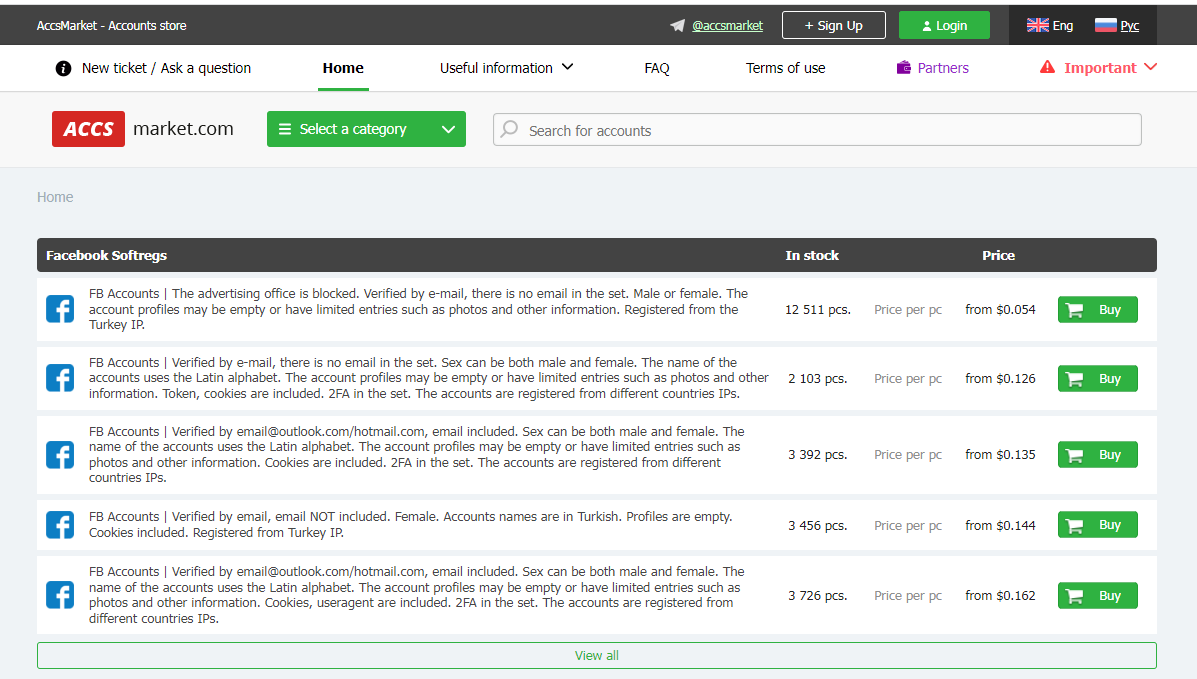
Task: Click the Telegram paper plane icon
Action: point(677,25)
